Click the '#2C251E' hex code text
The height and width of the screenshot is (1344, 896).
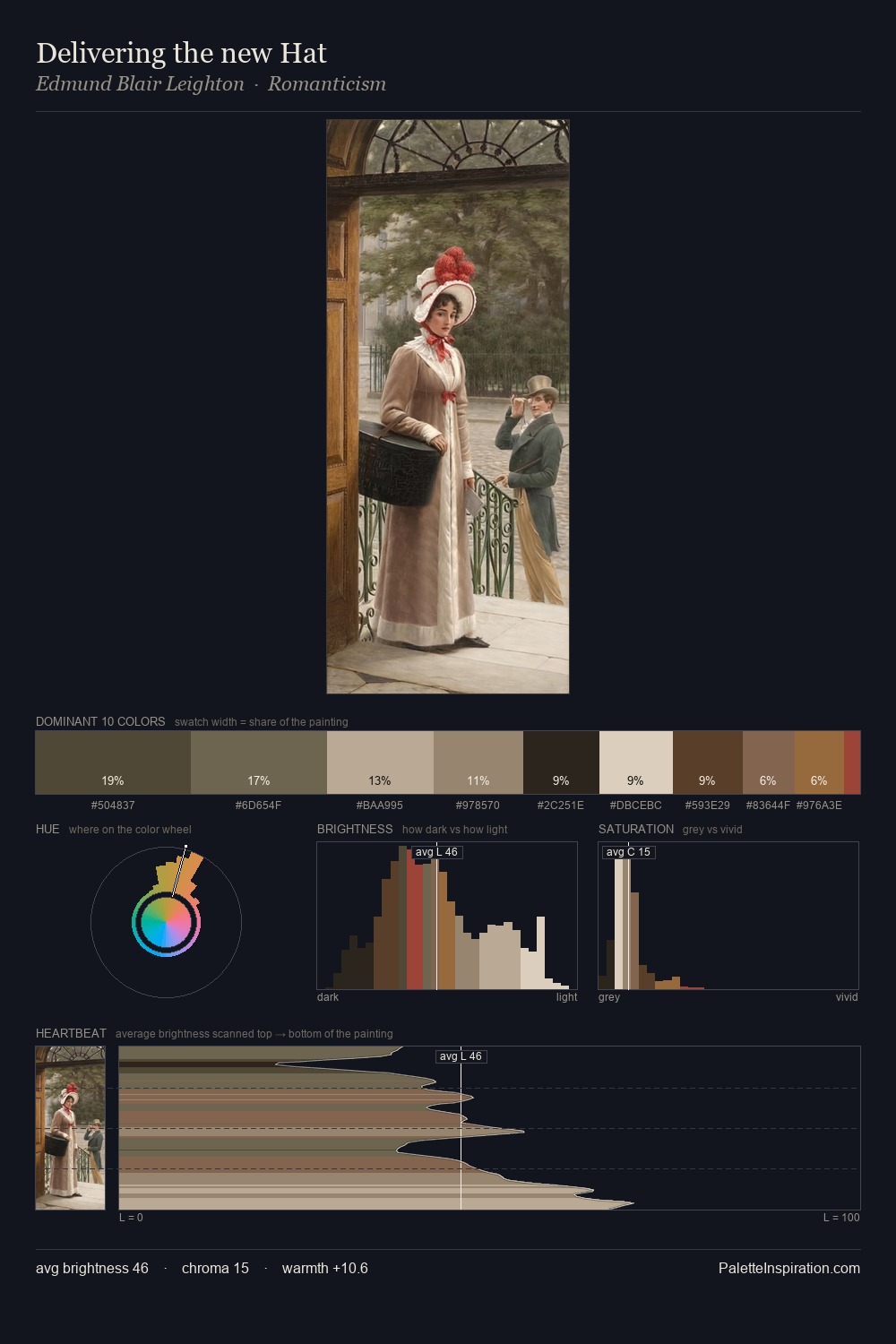(561, 806)
